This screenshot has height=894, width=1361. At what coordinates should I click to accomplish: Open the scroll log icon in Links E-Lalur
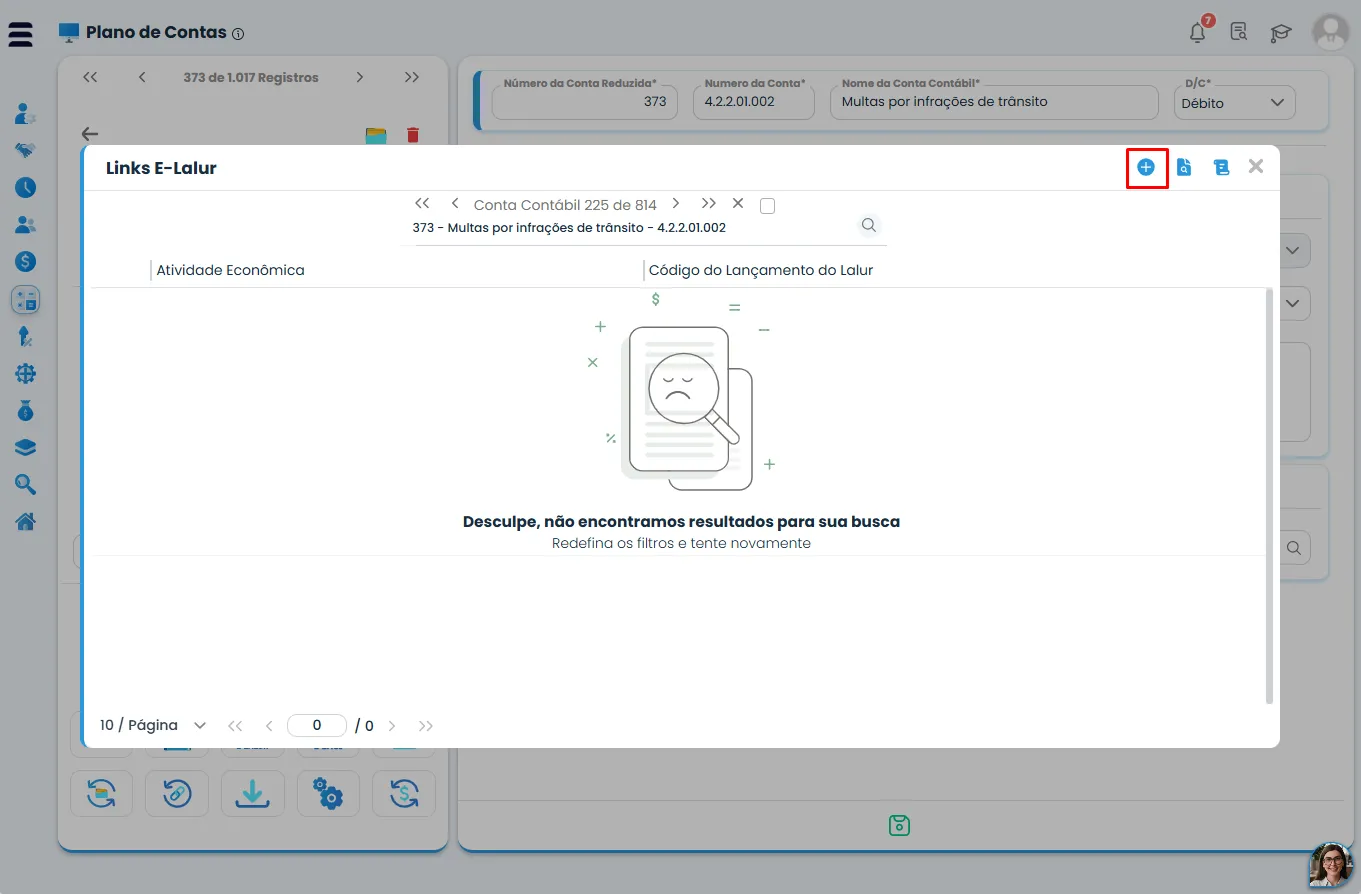pyautogui.click(x=1221, y=167)
